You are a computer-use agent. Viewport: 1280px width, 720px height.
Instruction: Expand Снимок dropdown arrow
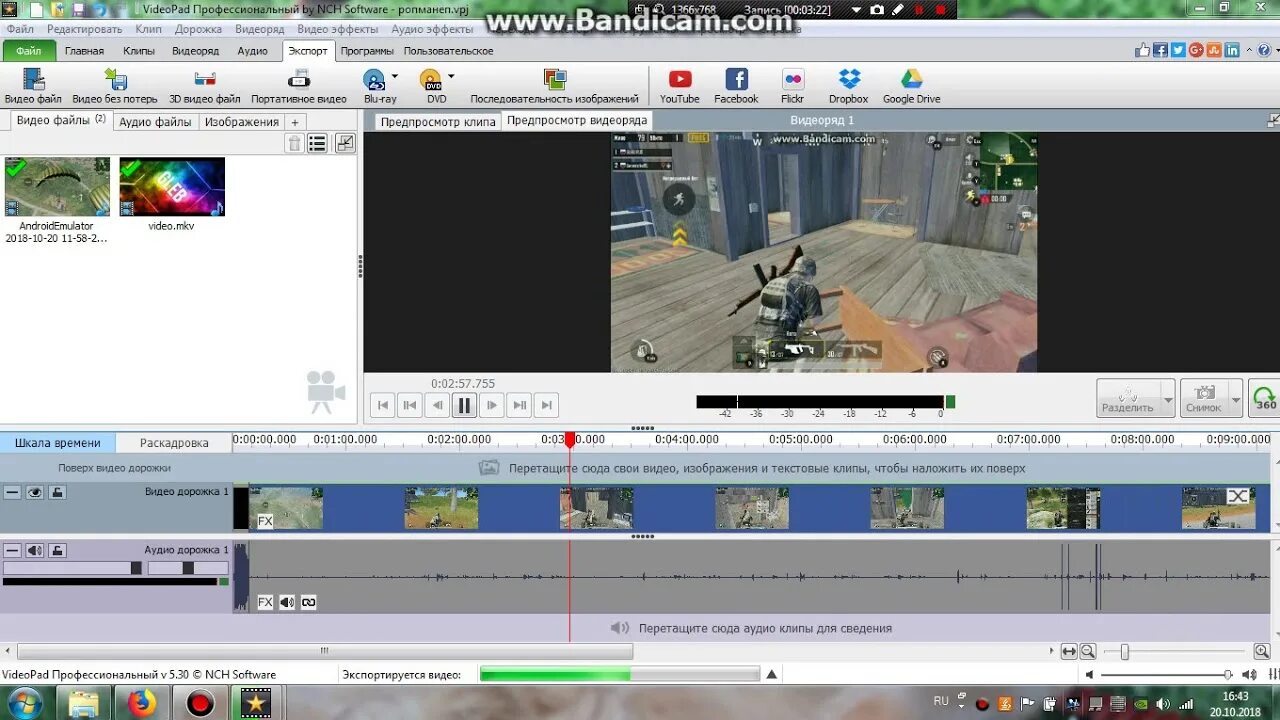pyautogui.click(x=1236, y=399)
